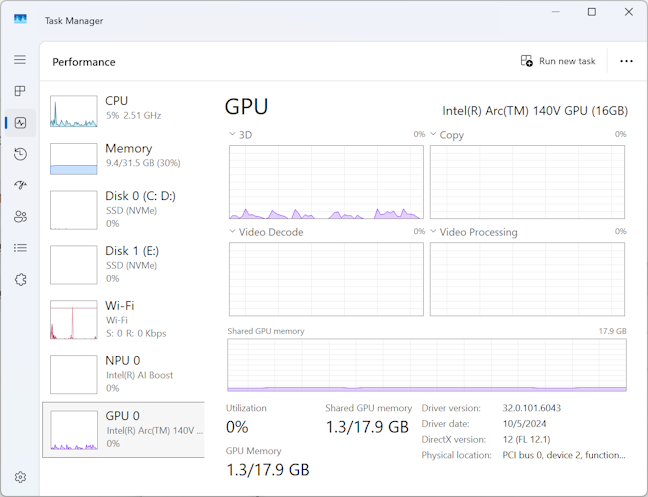The image size is (648, 497).
Task: Click the Shared GPU memory graph
Action: [427, 365]
